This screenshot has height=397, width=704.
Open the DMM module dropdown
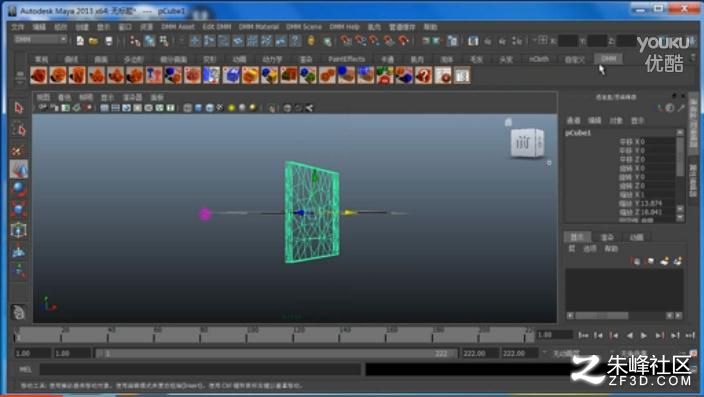(x=40, y=40)
